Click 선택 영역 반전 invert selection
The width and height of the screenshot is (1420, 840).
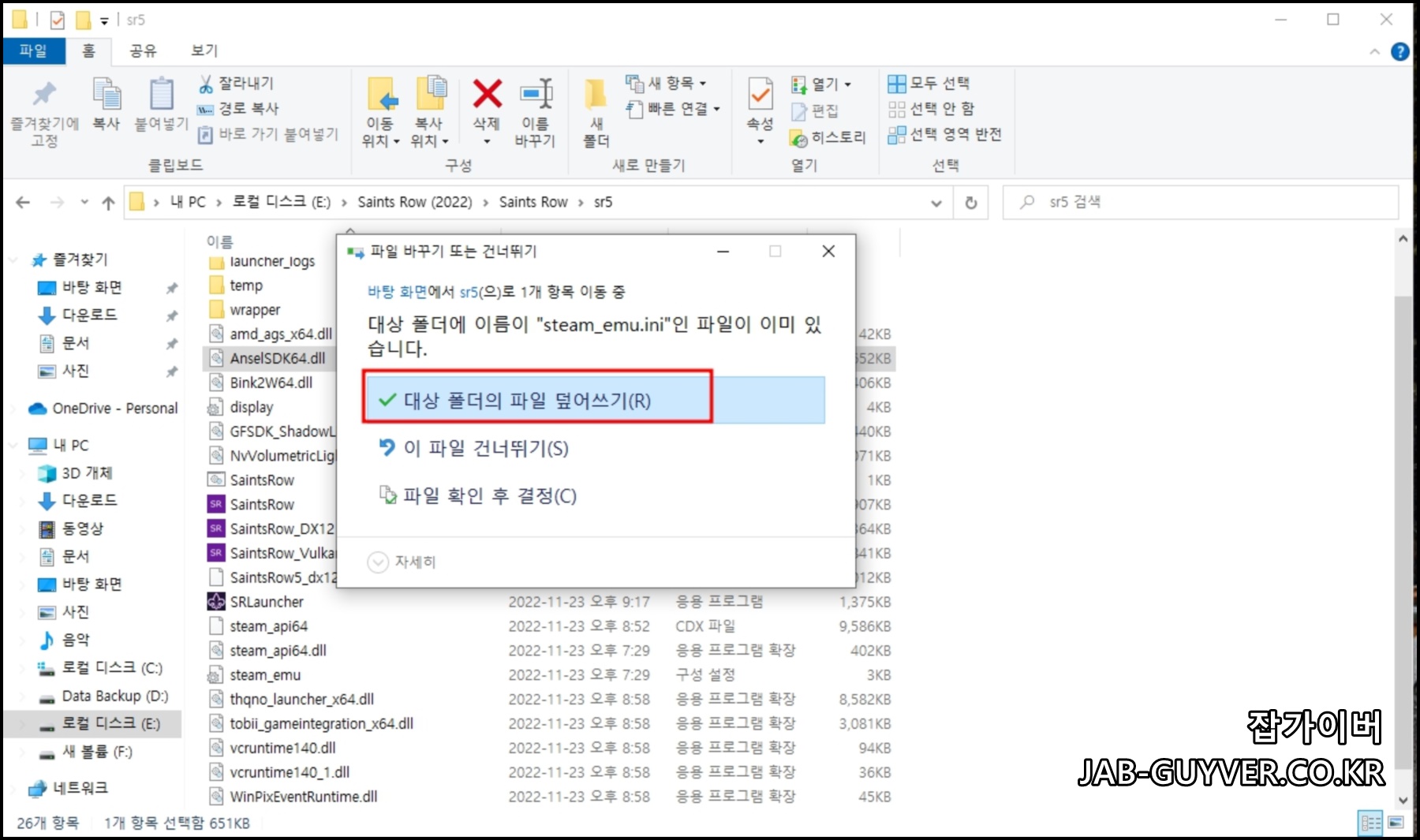coord(945,134)
